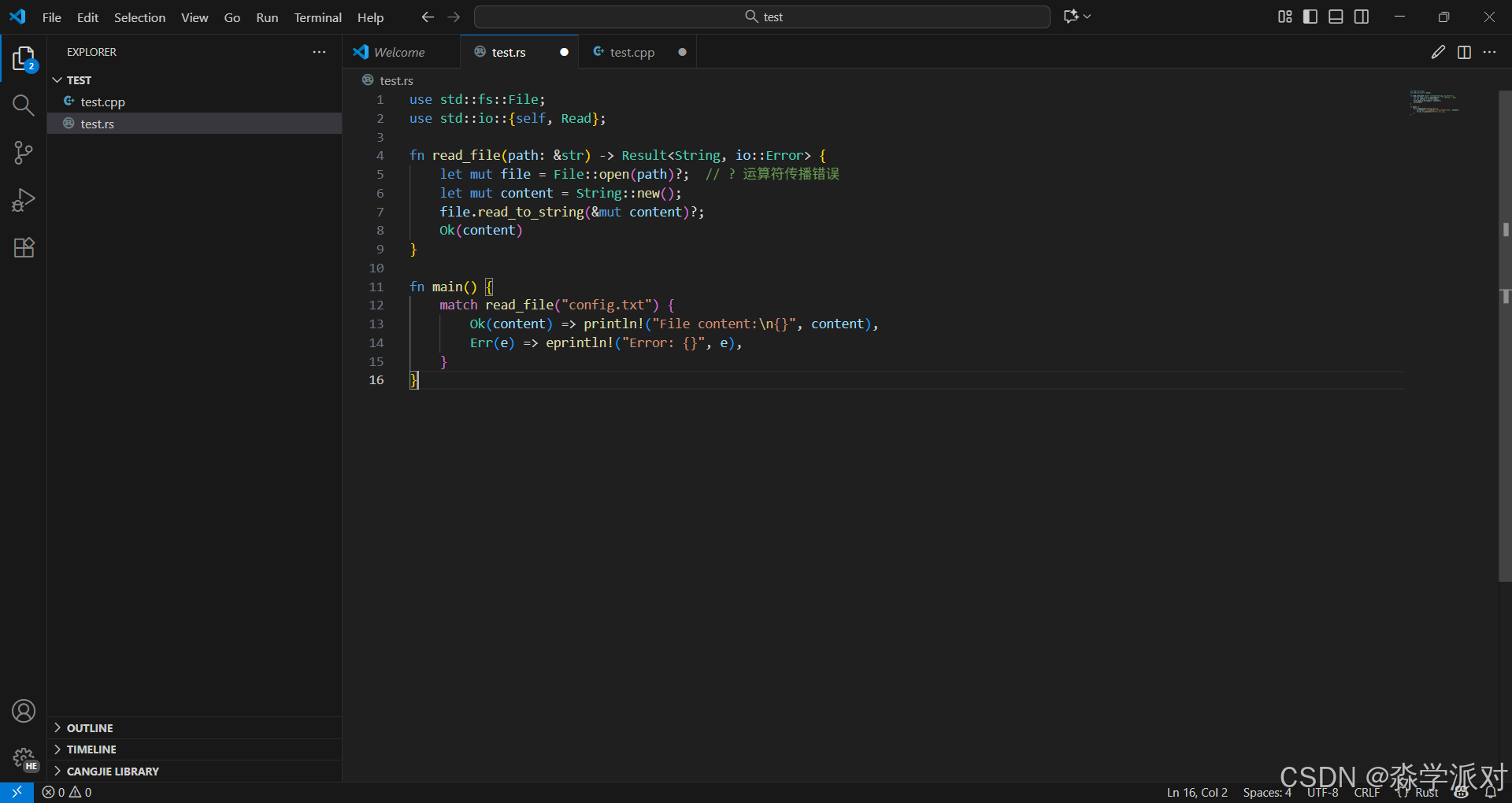Open the errors and warnings status
Screen dimensions: 1512x803
click(x=67, y=792)
